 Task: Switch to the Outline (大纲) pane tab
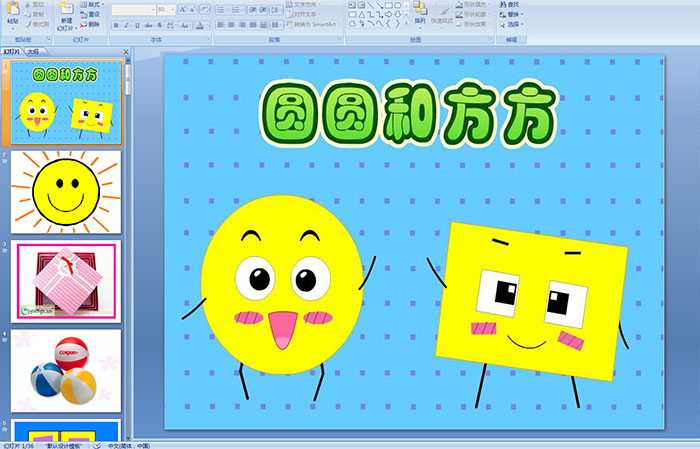point(33,52)
